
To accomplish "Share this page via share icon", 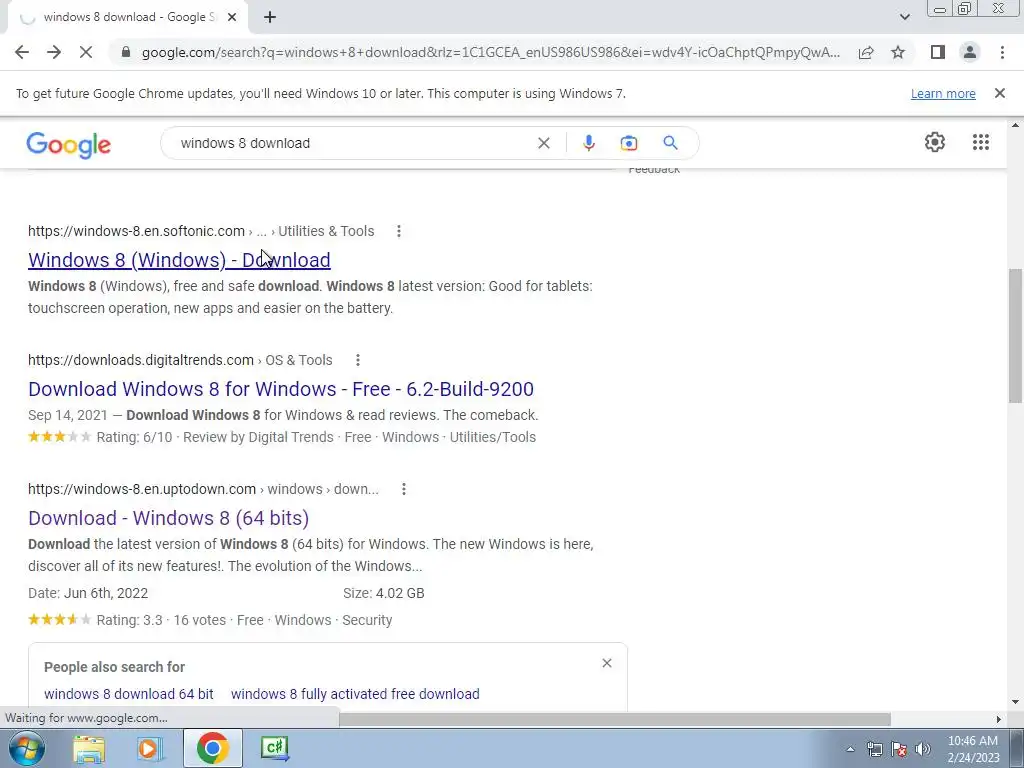I will point(866,52).
